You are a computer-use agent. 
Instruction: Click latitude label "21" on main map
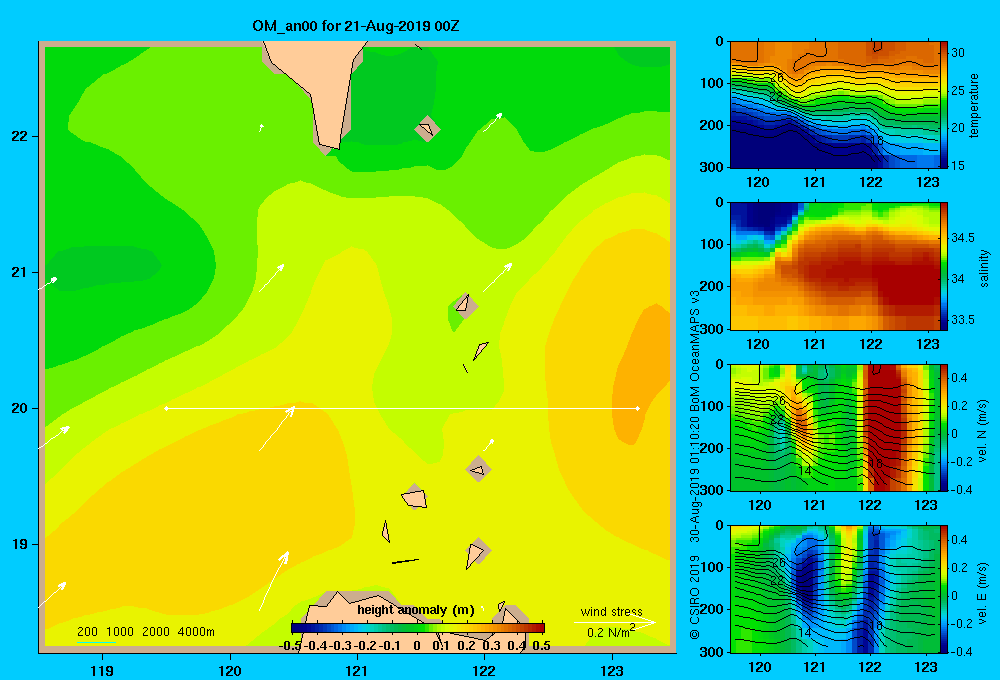point(19,272)
